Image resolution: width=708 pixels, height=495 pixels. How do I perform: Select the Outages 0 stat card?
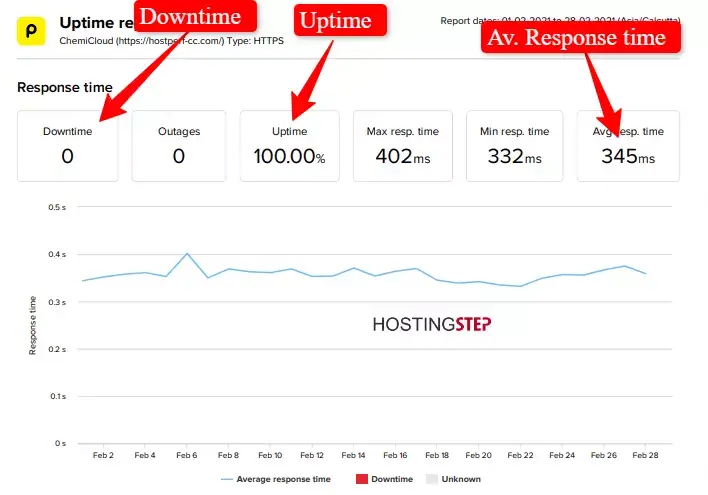(x=179, y=146)
